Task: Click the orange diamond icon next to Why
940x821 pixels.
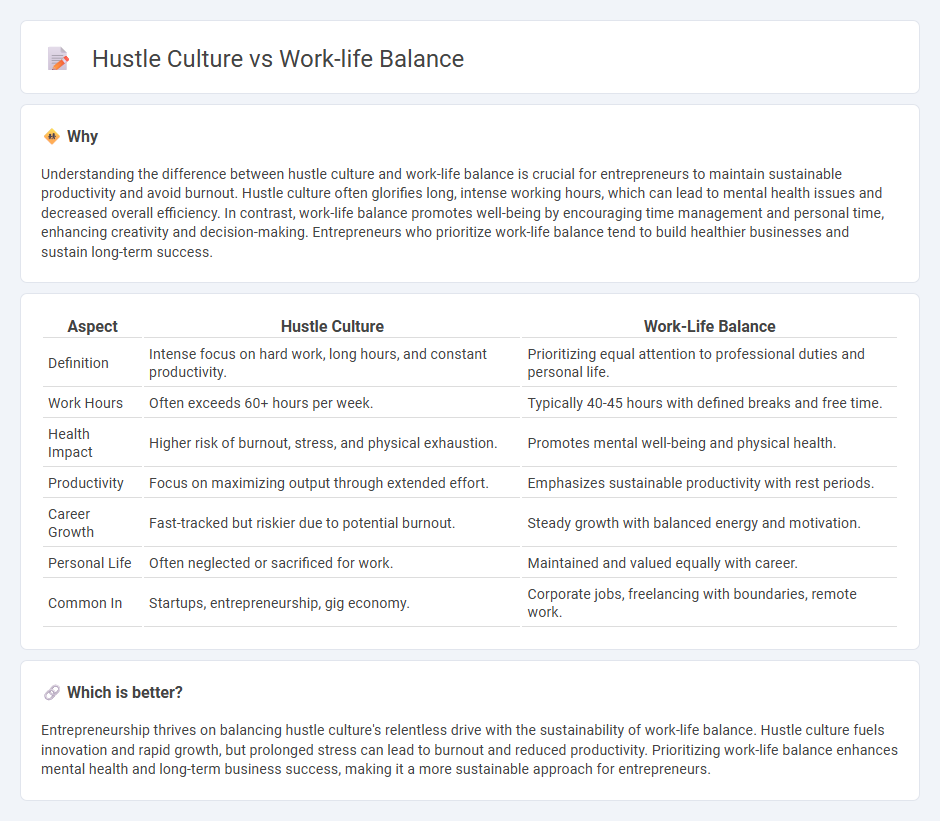Action: (52, 137)
